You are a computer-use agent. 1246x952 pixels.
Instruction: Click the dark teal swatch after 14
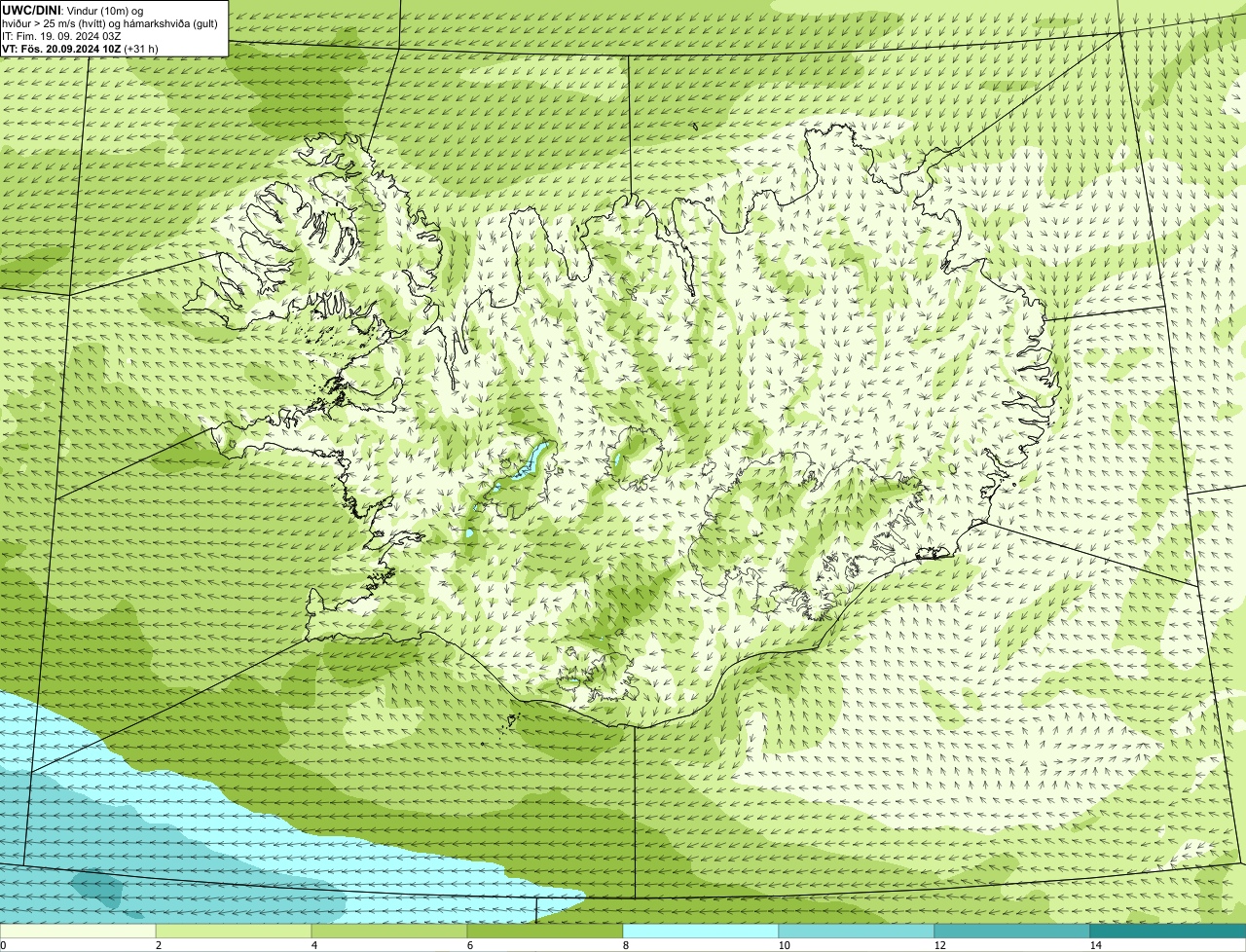click(1168, 931)
